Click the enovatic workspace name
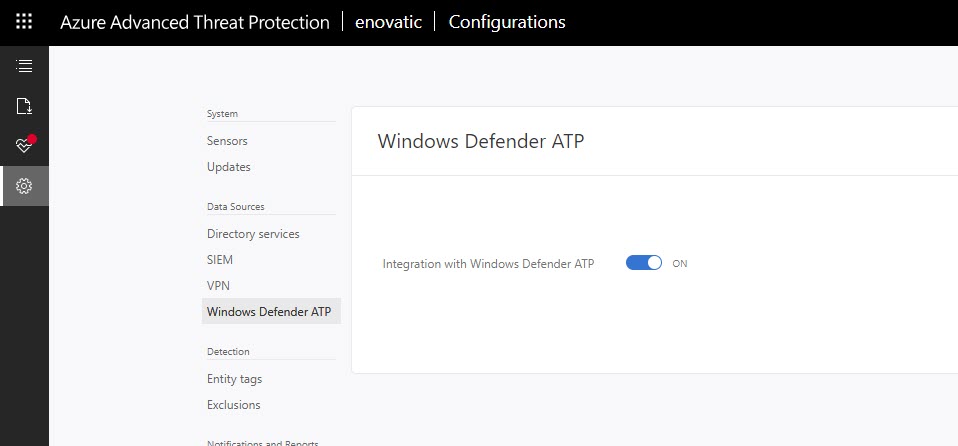The image size is (958, 446). (x=389, y=22)
